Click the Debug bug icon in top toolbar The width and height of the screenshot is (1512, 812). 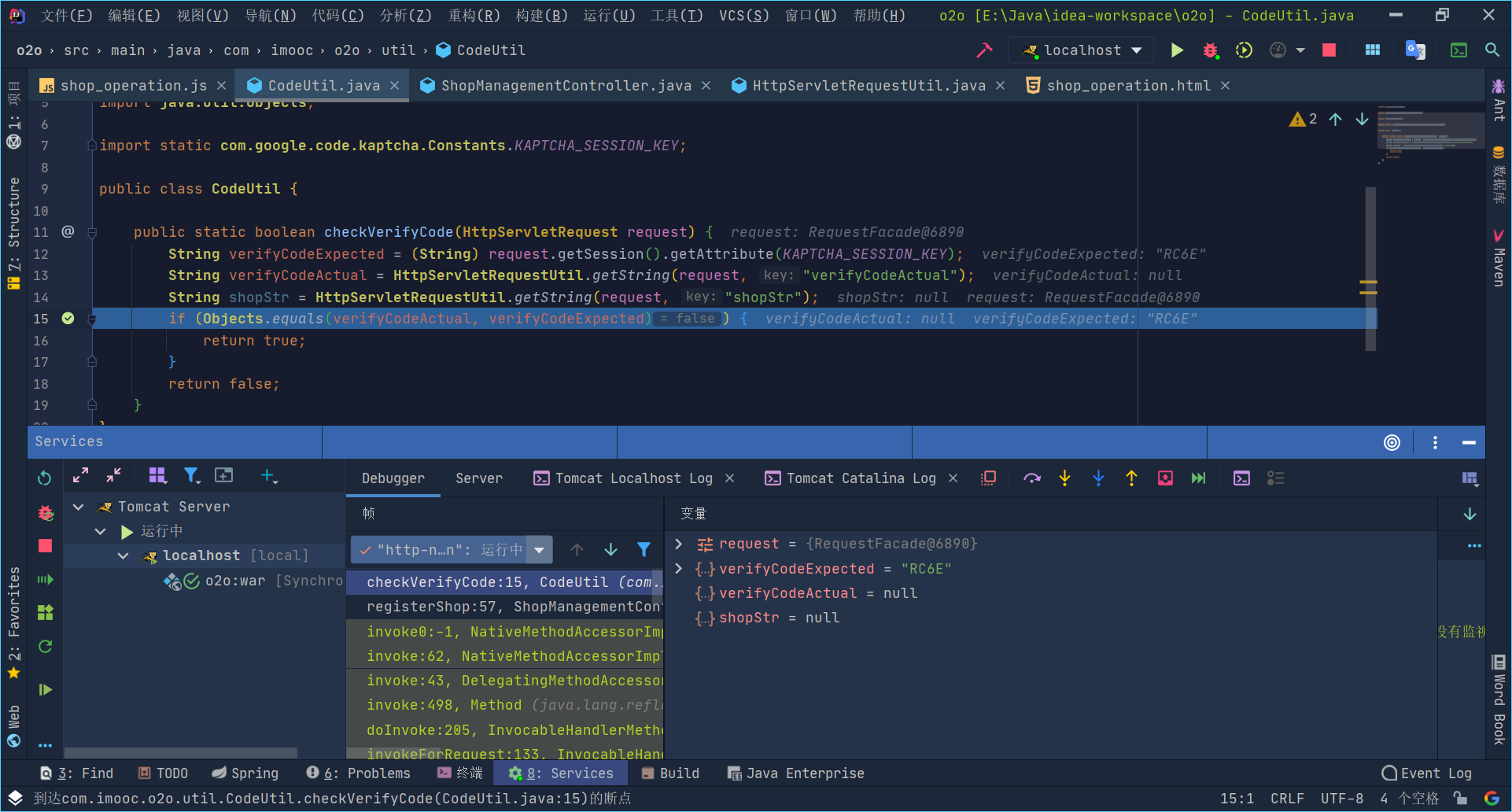1210,50
